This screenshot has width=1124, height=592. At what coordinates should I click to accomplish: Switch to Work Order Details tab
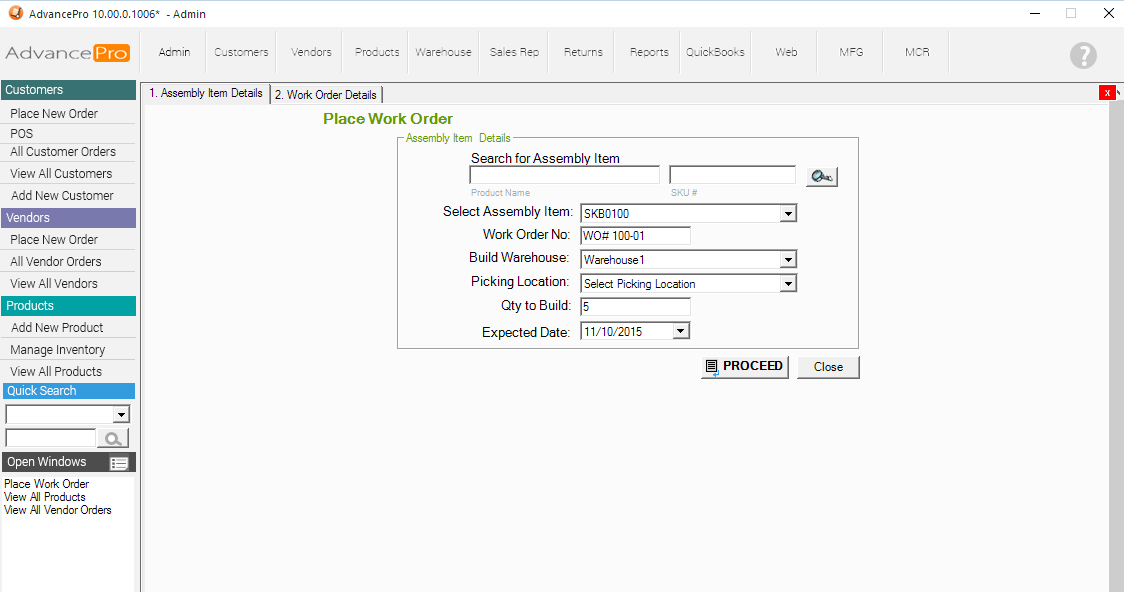tap(326, 95)
